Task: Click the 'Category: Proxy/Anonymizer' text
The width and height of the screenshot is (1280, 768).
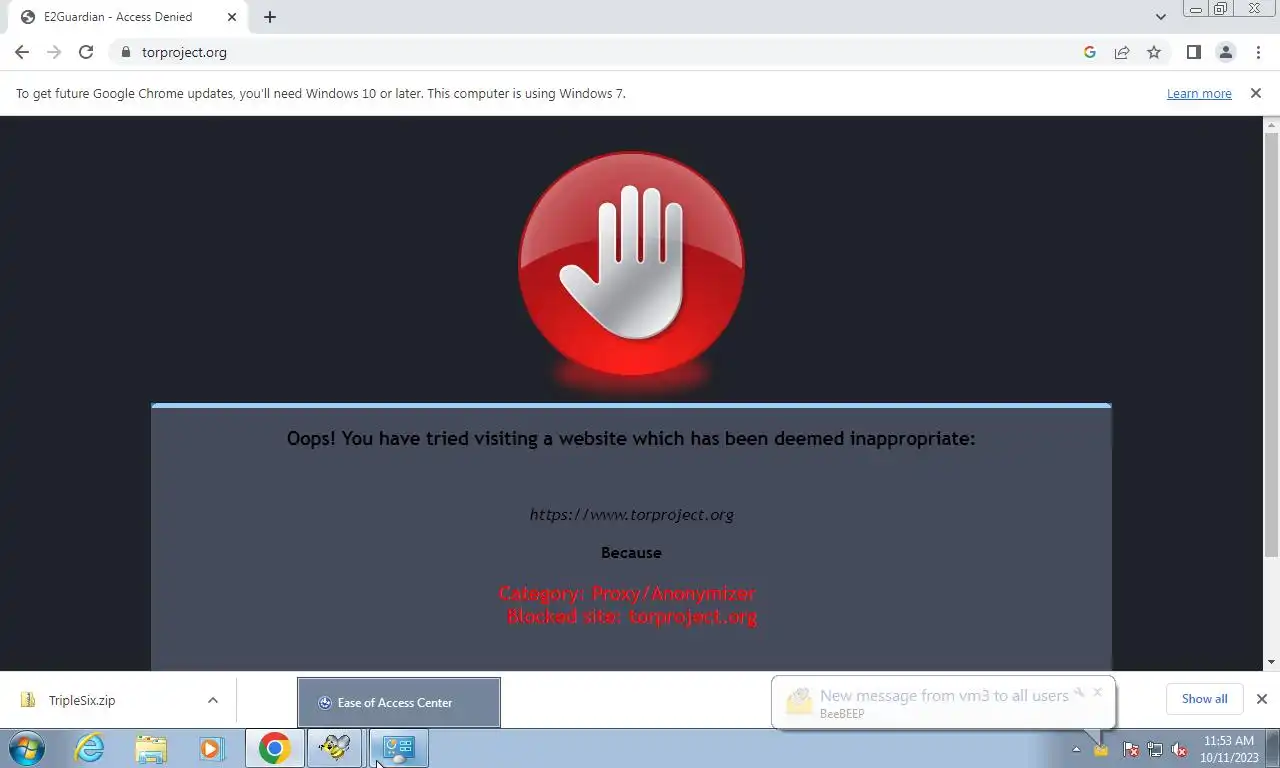Action: point(628,593)
